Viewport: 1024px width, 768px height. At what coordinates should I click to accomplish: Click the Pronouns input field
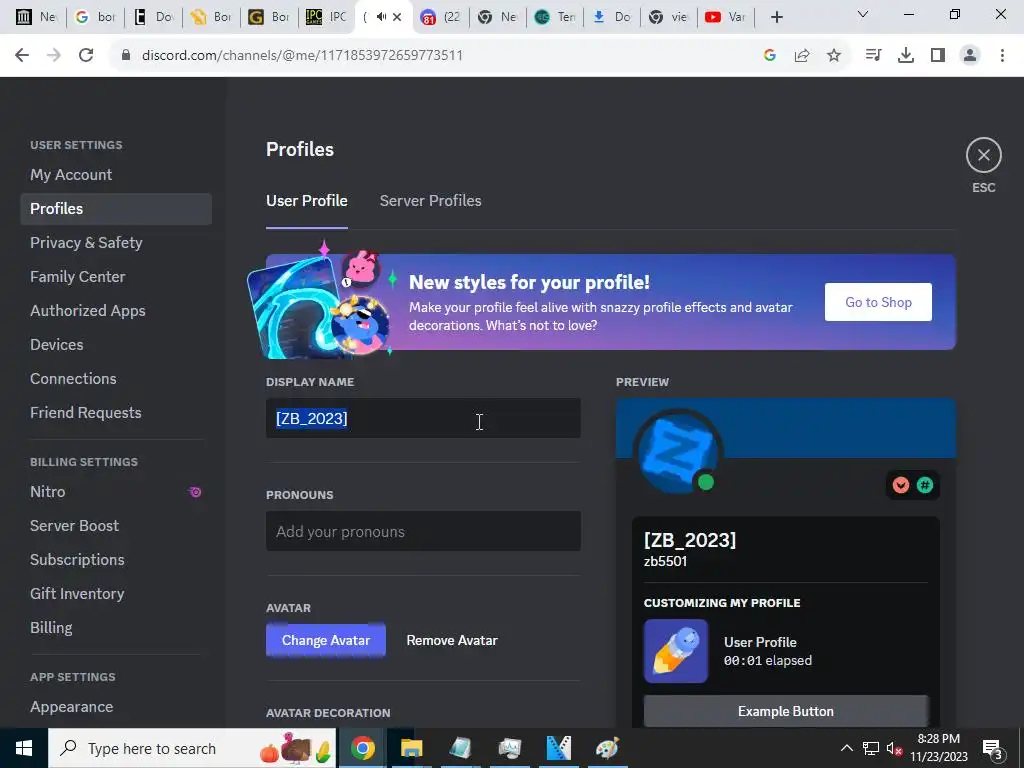point(423,531)
